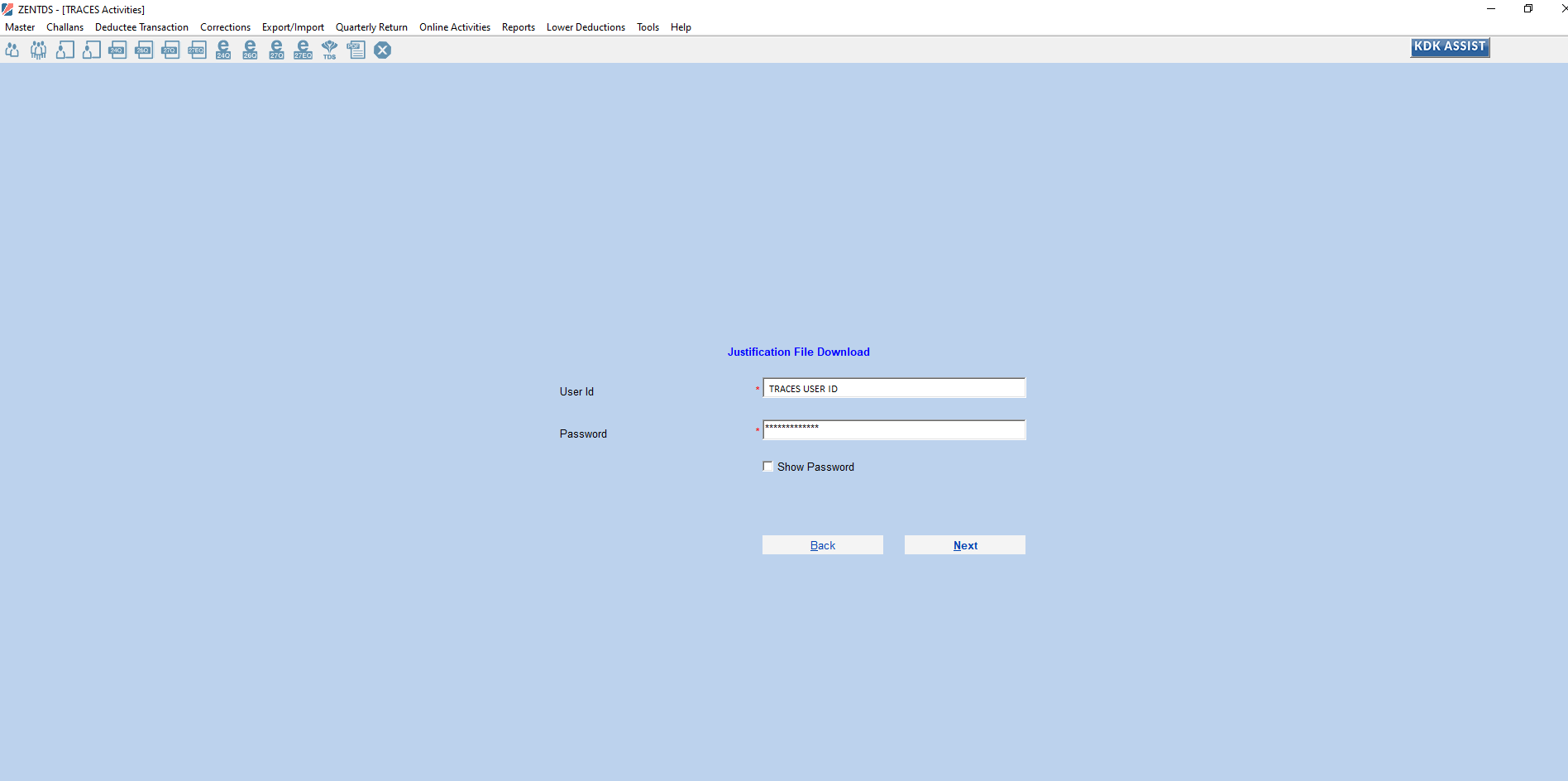Enable the Show Password checkbox
Screen dimensions: 1568x781
(x=767, y=466)
